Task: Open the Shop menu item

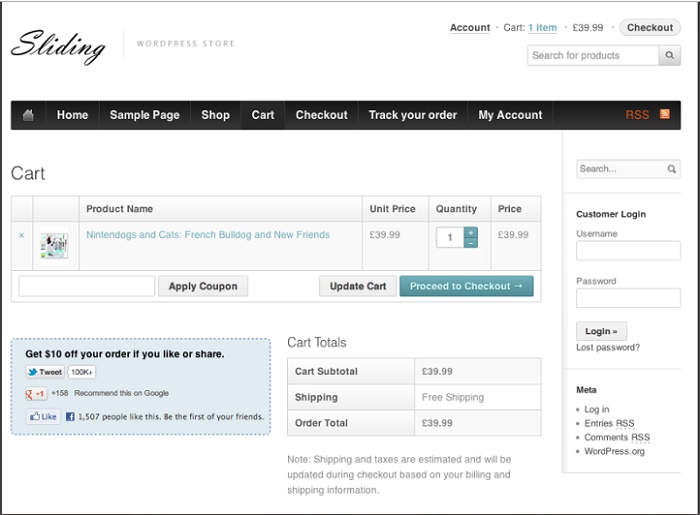Action: tap(215, 115)
